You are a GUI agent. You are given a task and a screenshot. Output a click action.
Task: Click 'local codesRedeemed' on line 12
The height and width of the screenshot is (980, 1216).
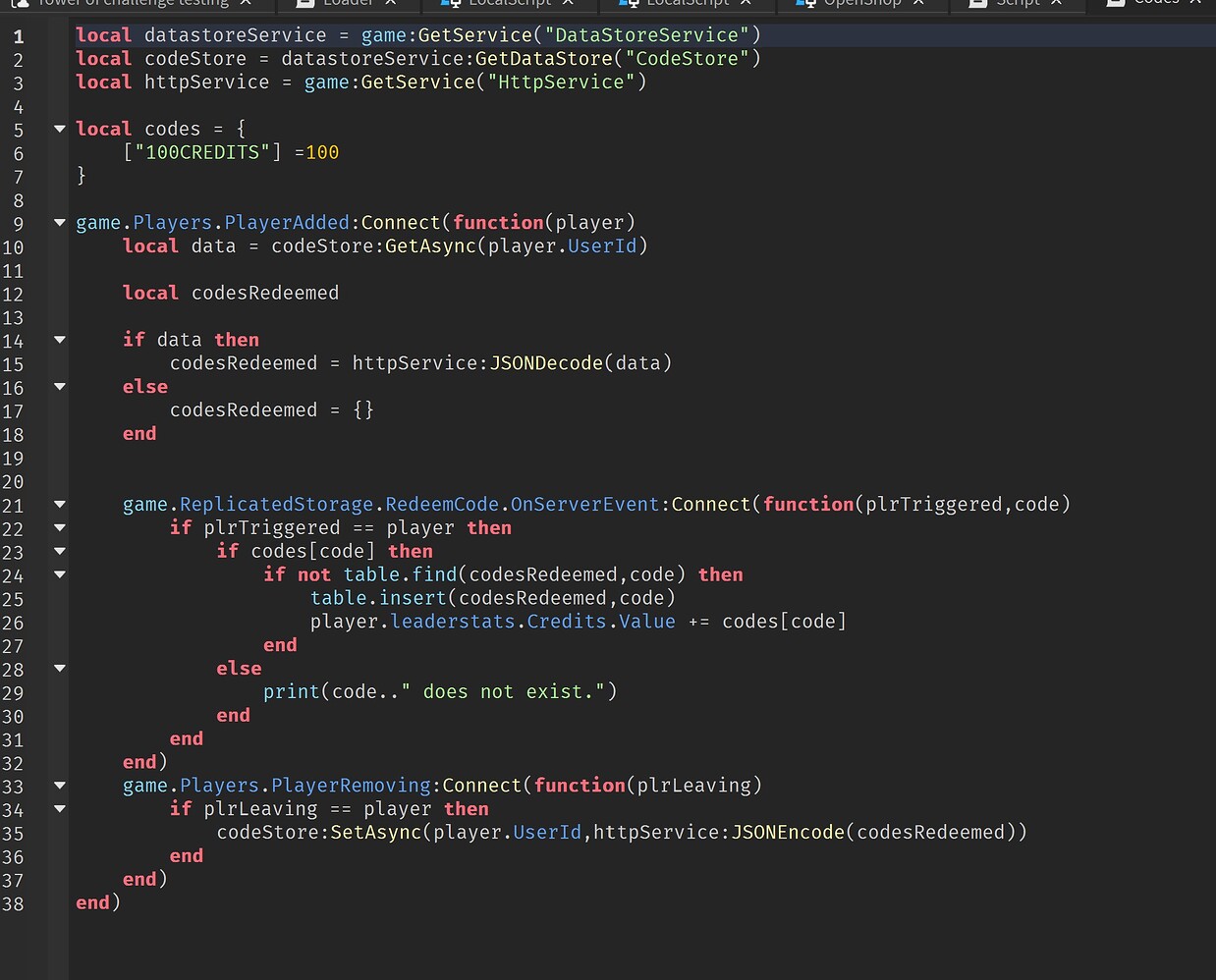coord(231,293)
